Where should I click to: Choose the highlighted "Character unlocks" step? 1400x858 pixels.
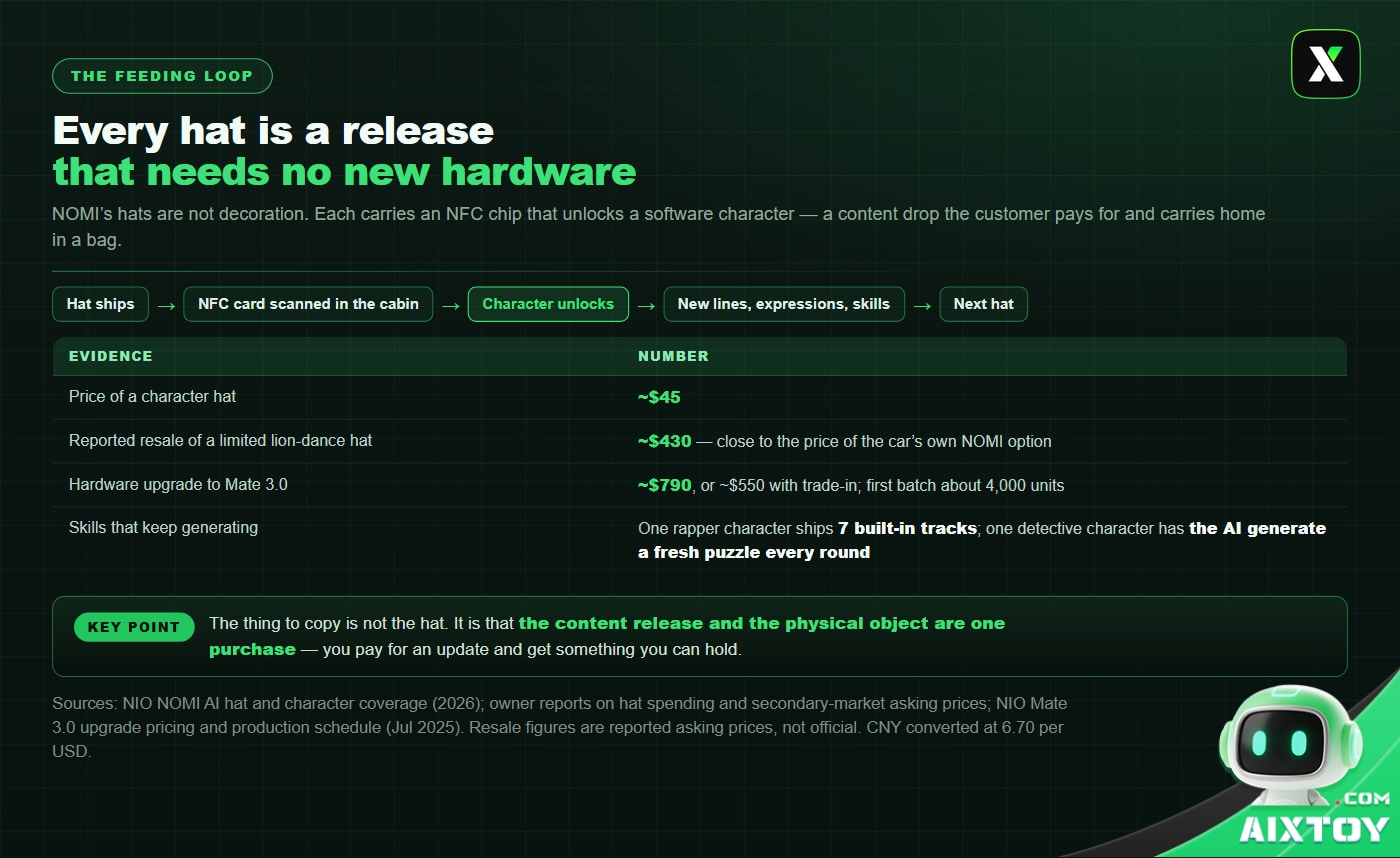[x=548, y=304]
